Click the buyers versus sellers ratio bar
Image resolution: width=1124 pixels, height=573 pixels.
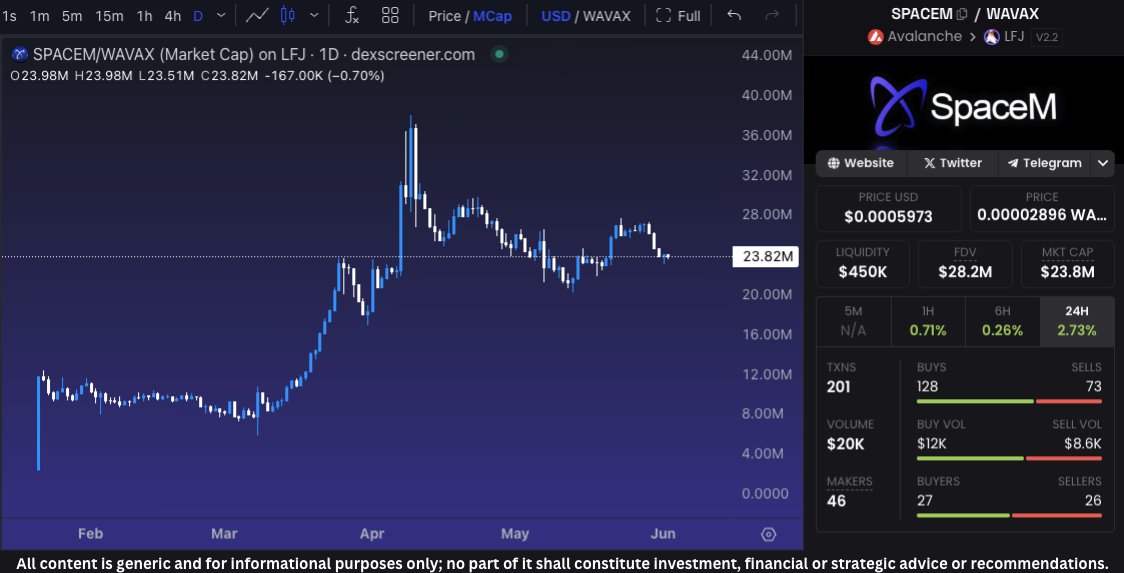[x=1009, y=516]
